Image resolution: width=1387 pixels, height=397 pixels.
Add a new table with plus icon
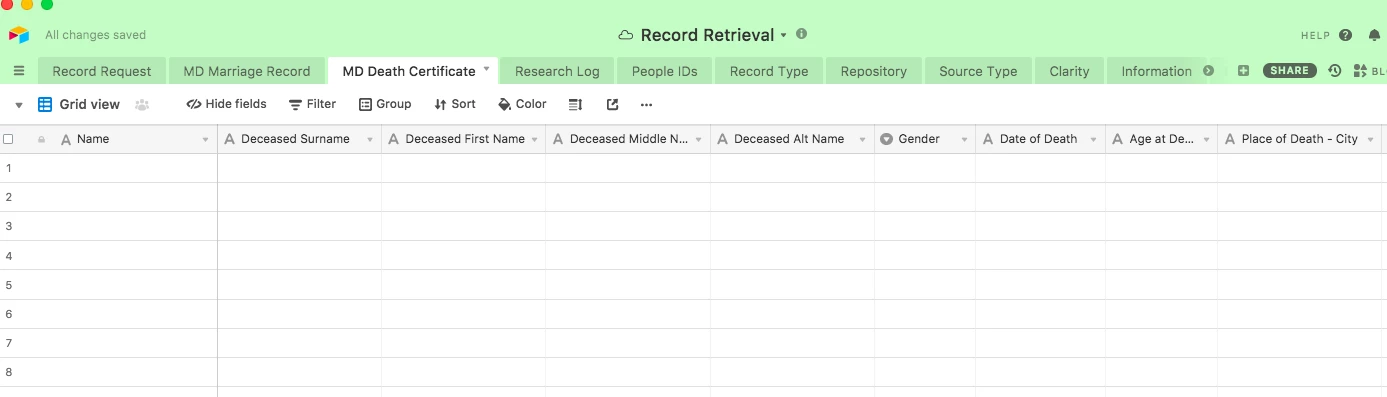point(1243,71)
